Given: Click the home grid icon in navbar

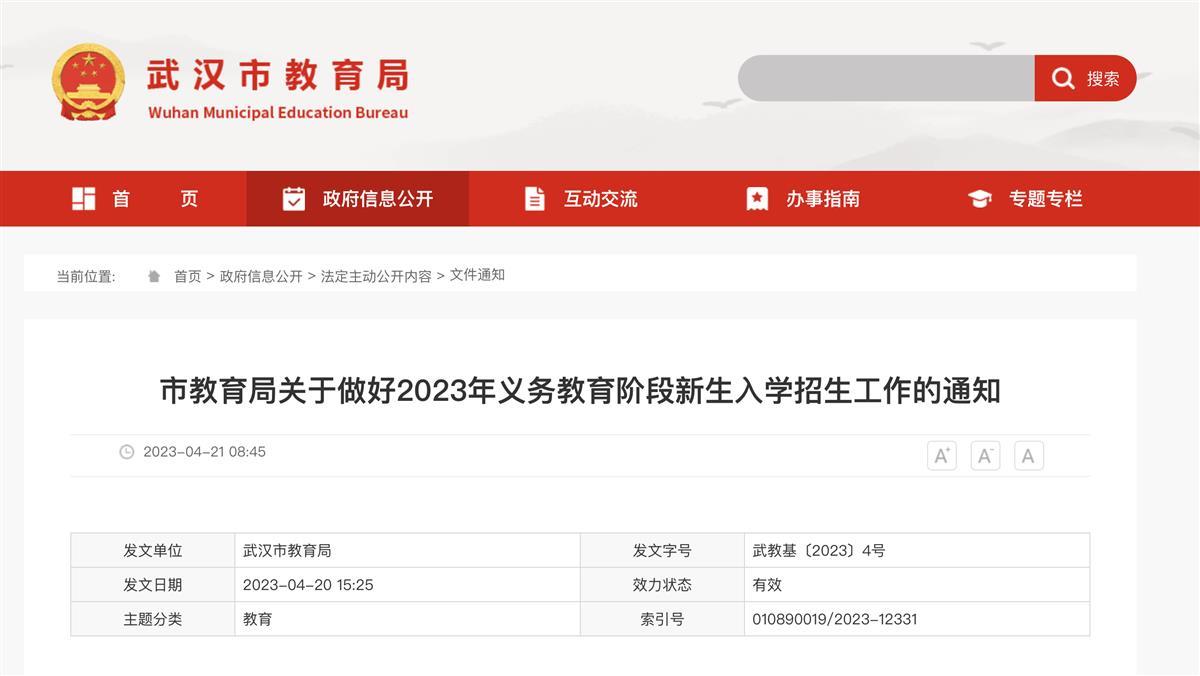Looking at the screenshot, I should 84,199.
